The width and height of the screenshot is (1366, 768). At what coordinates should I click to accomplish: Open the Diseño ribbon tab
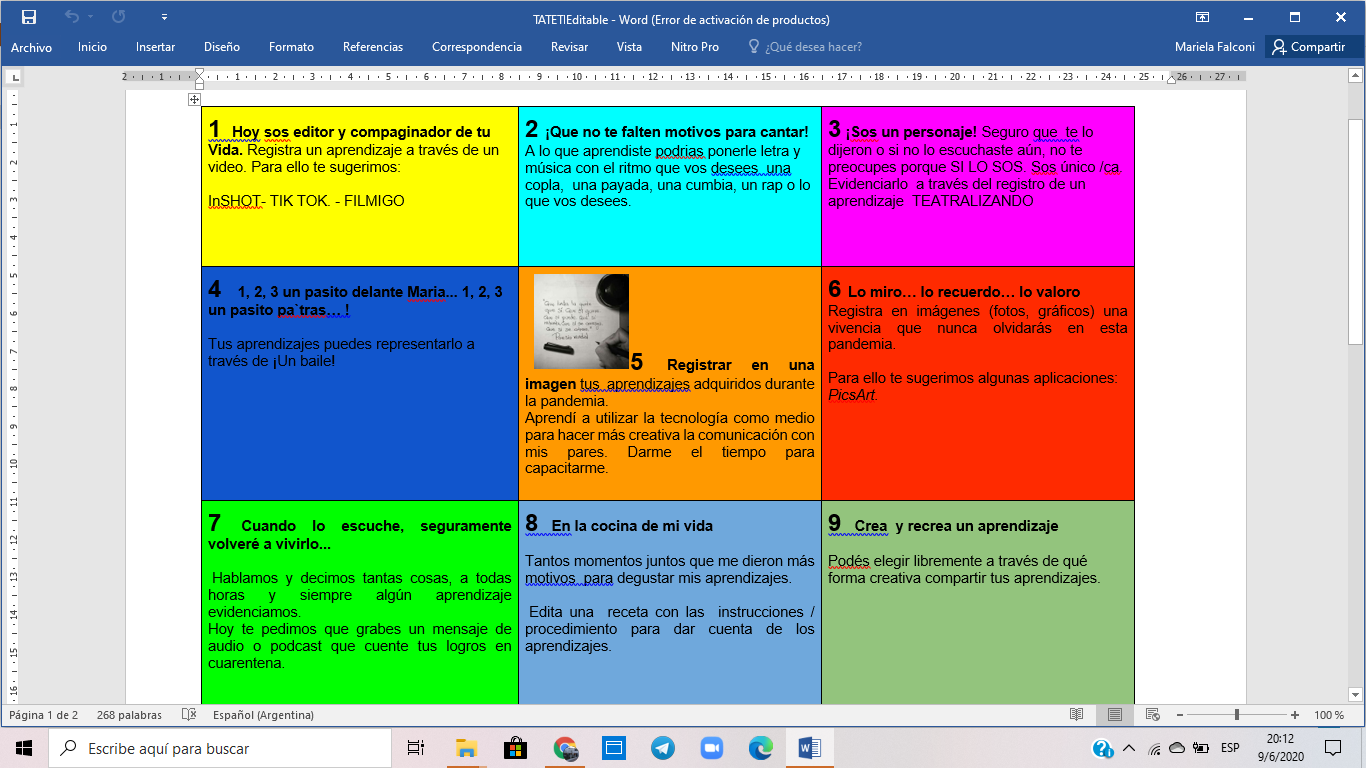click(x=222, y=47)
